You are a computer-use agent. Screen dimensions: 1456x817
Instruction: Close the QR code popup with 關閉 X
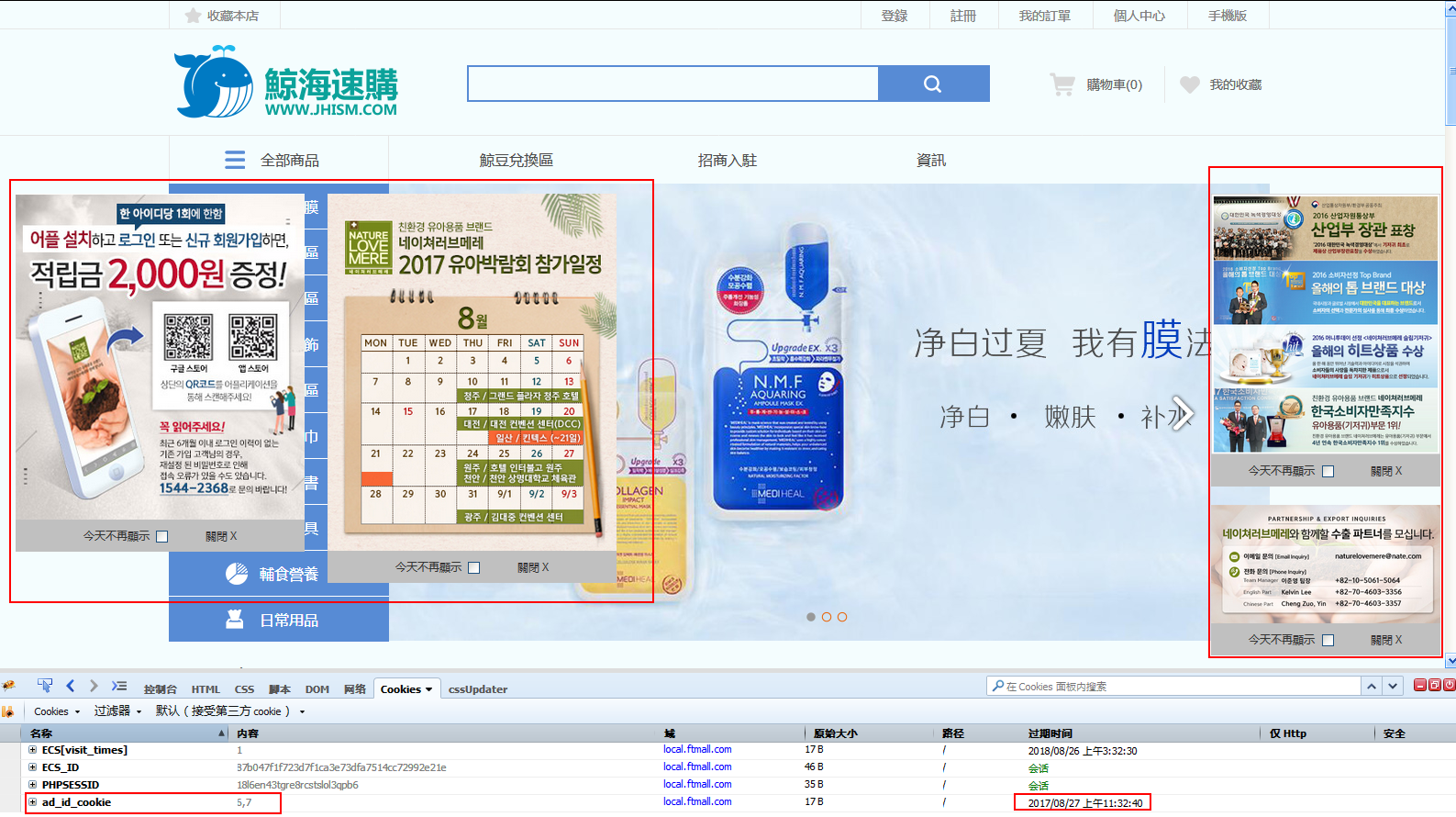[221, 536]
